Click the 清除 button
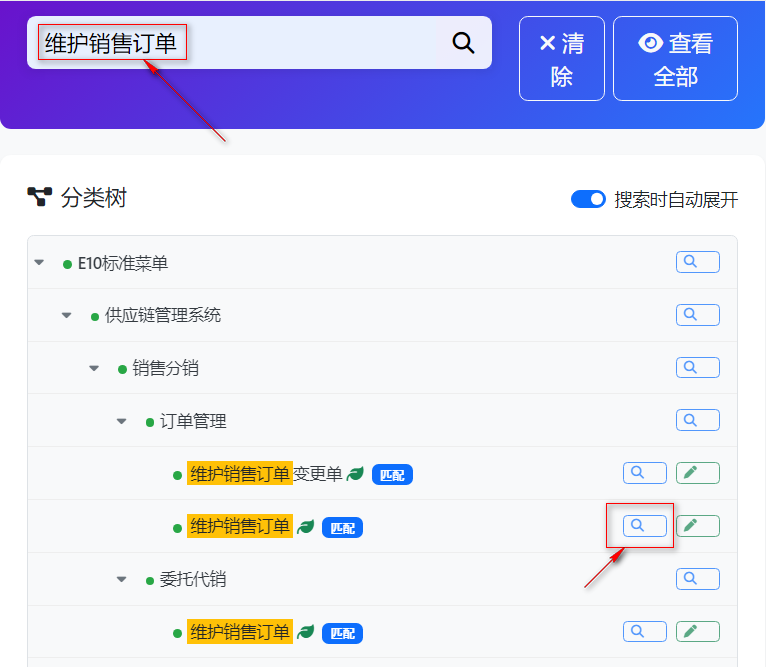Screen dimensions: 766x667 tap(561, 59)
